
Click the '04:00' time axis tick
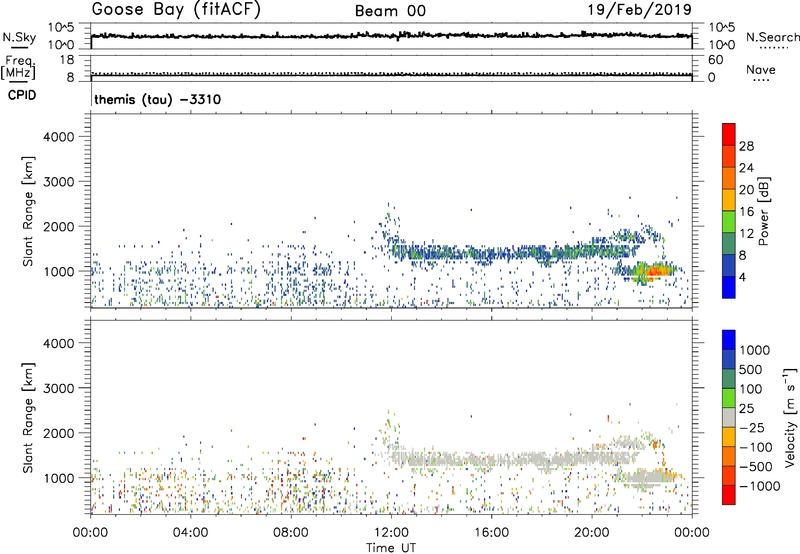click(x=191, y=533)
